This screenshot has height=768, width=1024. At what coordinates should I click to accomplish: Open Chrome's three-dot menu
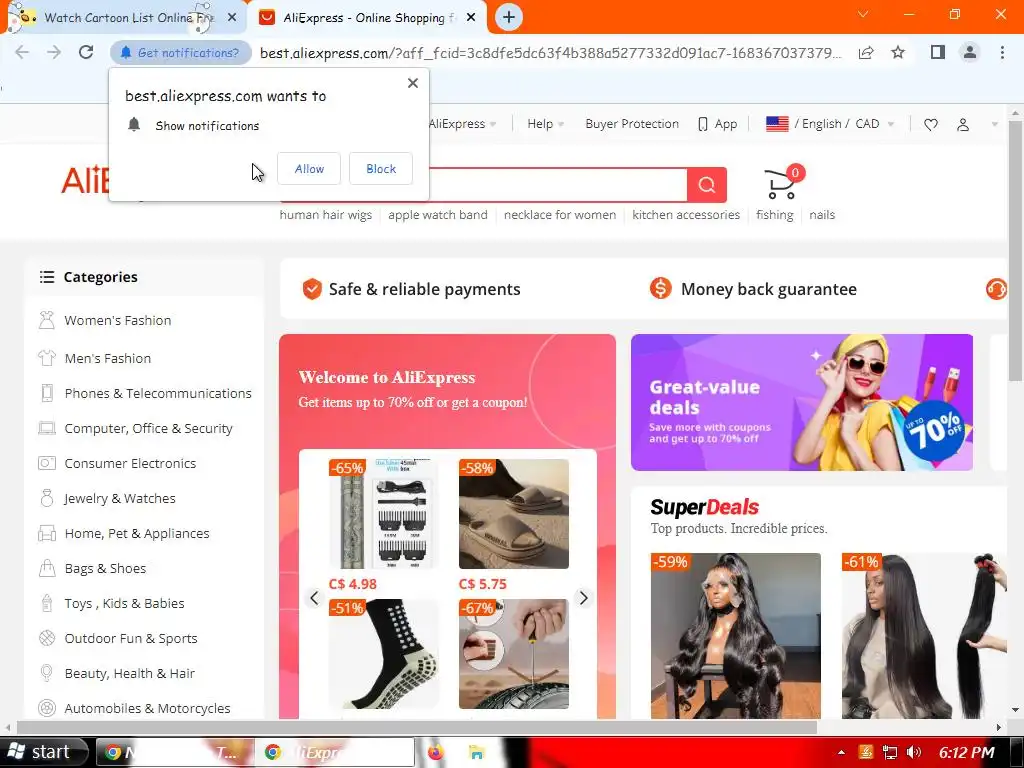tap(1002, 52)
